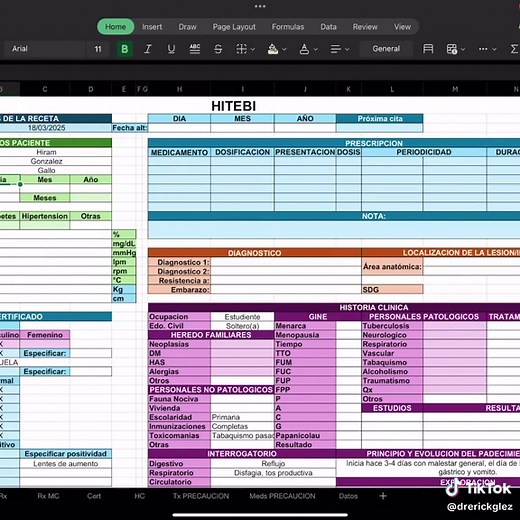Select the Lentes de aumento cell
This screenshot has width=520, height=520.
click(66, 464)
